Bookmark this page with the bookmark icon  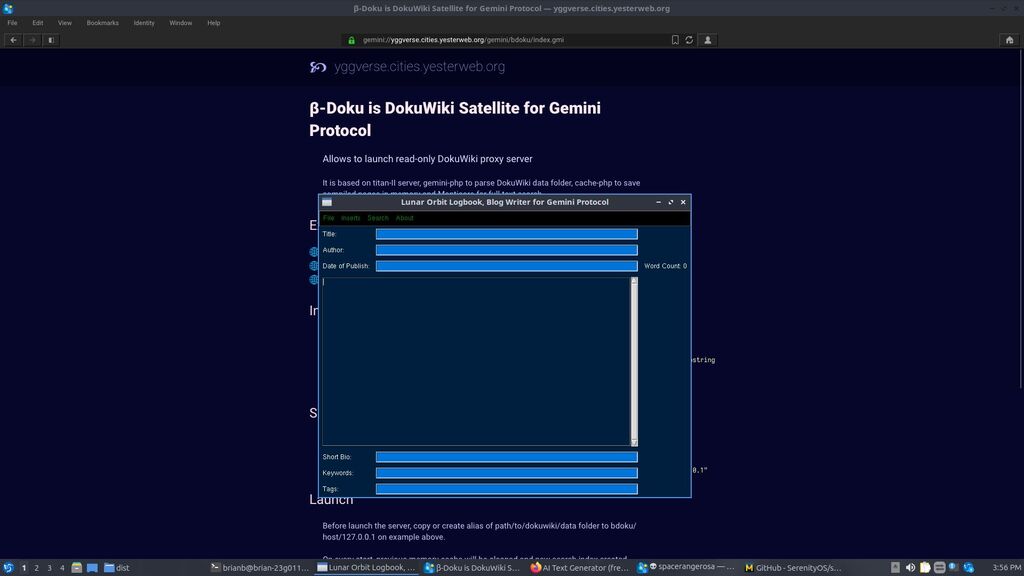(675, 40)
